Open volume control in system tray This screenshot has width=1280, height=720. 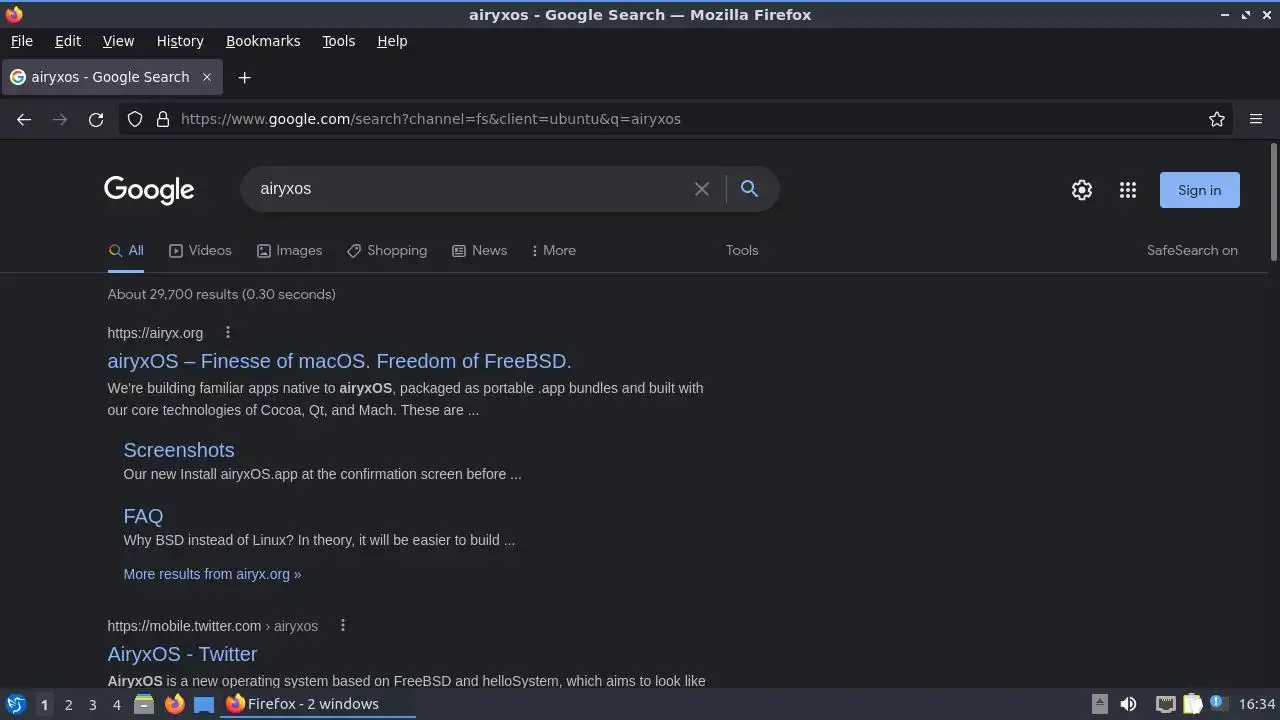(x=1128, y=704)
